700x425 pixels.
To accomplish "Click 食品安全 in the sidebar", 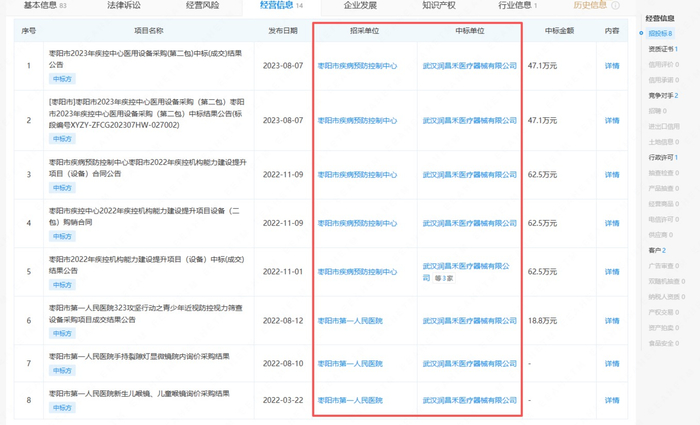I will [x=664, y=343].
